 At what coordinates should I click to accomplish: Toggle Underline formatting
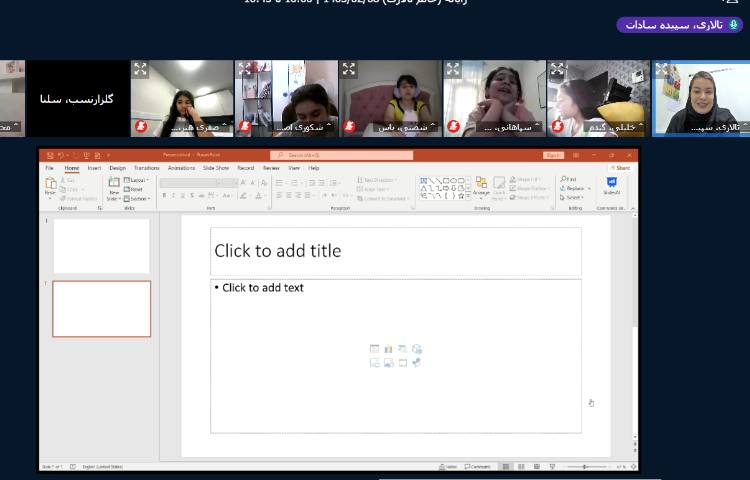[x=182, y=196]
